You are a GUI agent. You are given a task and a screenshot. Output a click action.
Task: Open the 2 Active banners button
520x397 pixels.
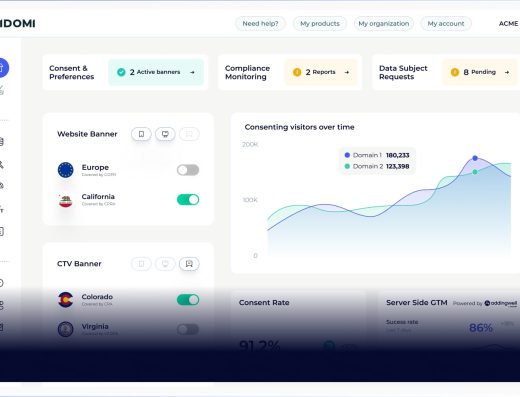coord(156,72)
